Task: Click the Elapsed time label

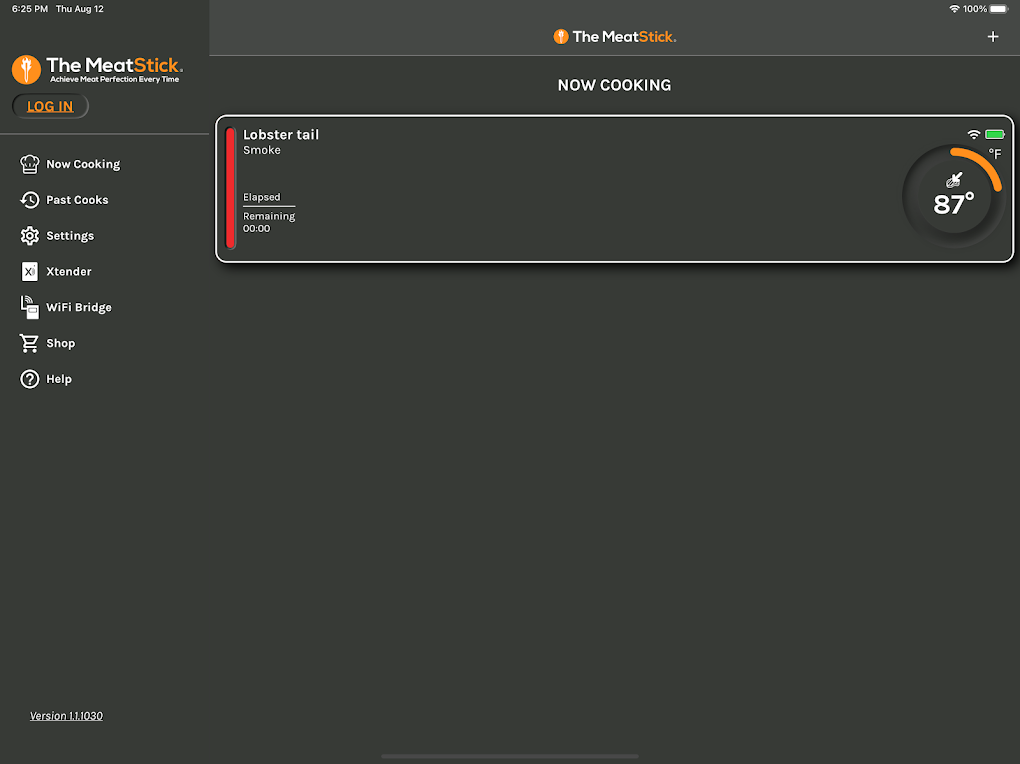Action: pyautogui.click(x=262, y=197)
